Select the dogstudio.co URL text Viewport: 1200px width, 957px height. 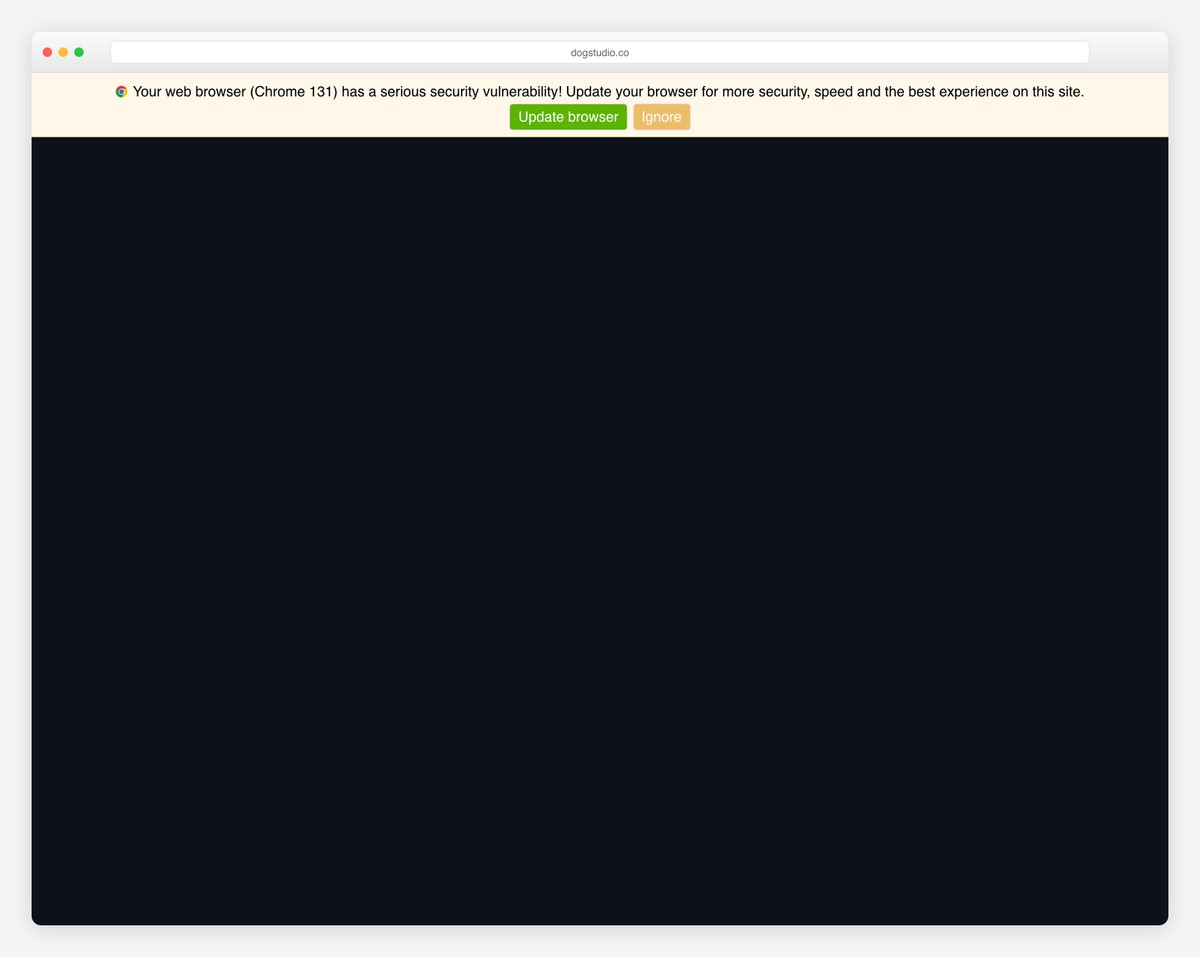click(600, 53)
